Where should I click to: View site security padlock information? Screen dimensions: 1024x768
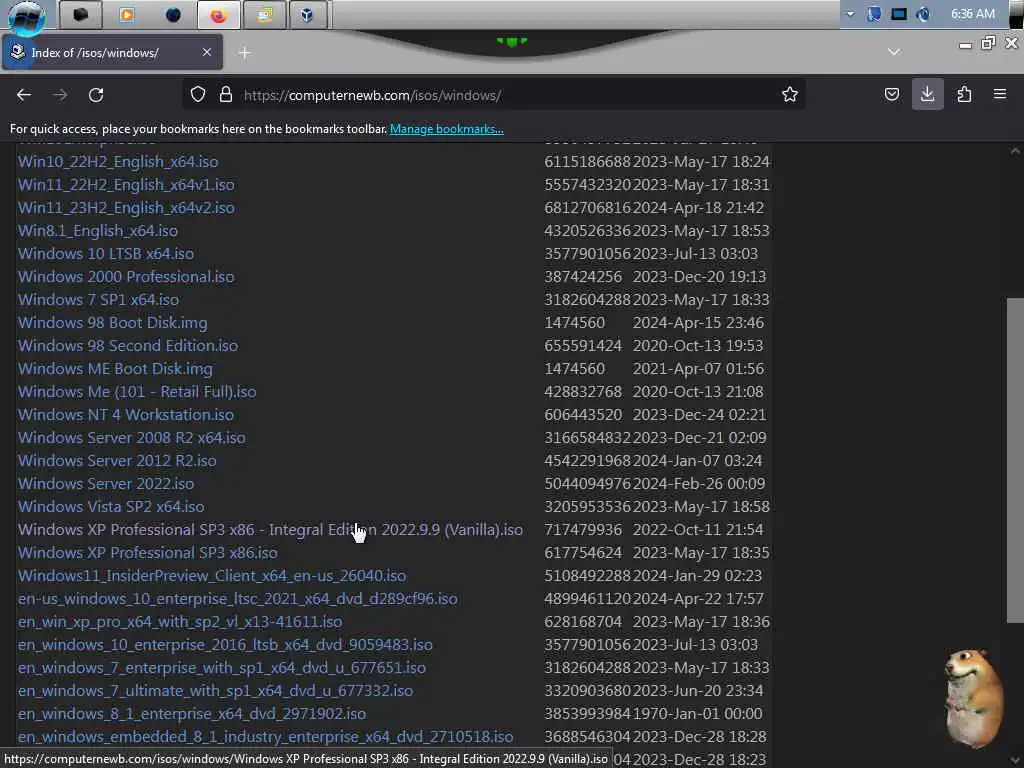[x=226, y=95]
